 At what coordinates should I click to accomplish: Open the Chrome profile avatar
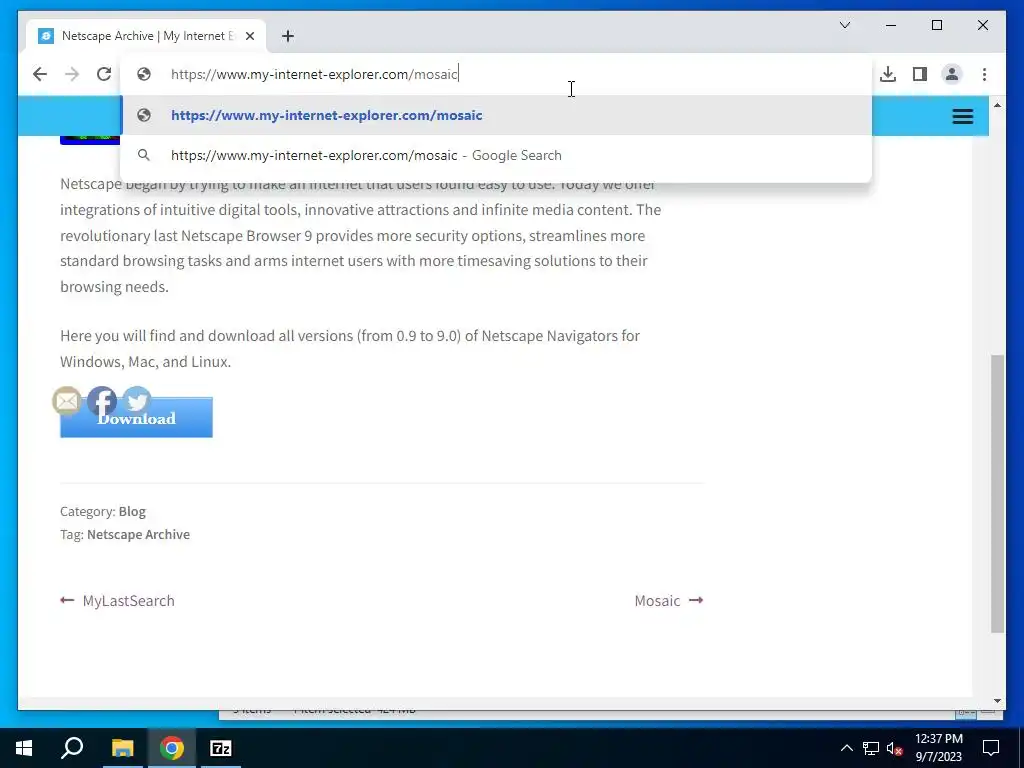[x=952, y=74]
